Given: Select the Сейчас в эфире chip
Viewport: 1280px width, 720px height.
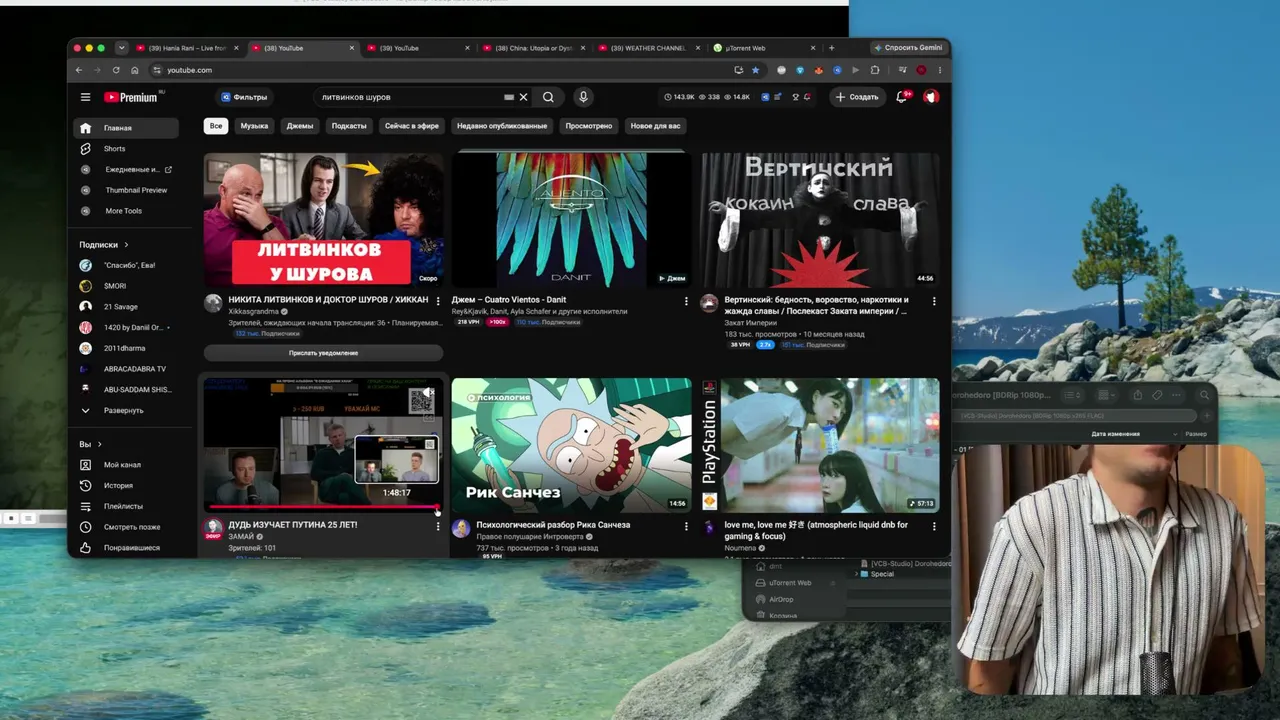Looking at the screenshot, I should [x=412, y=126].
